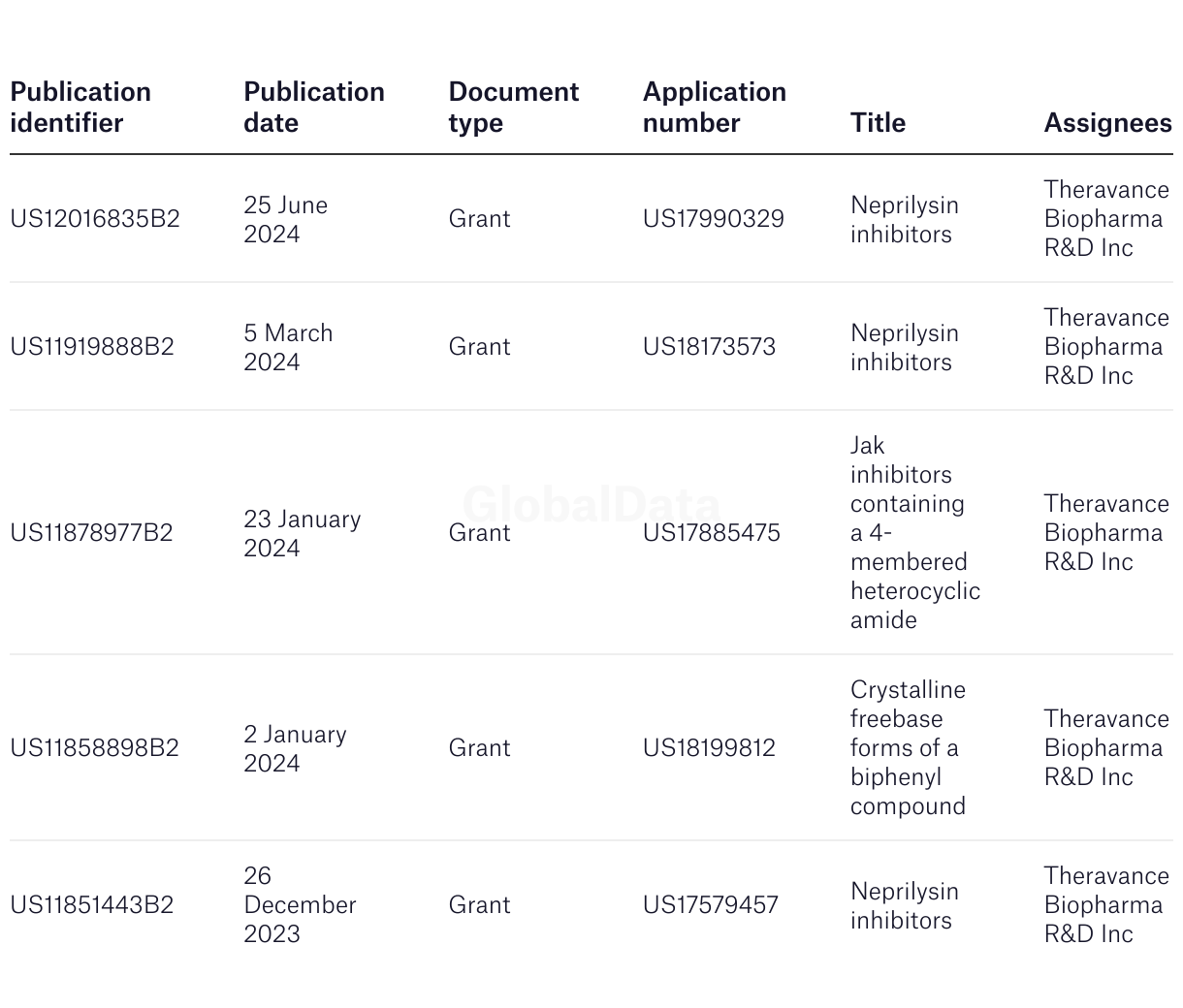Click the Assignees column header
Image resolution: width=1183 pixels, height=1008 pixels.
[x=1107, y=123]
